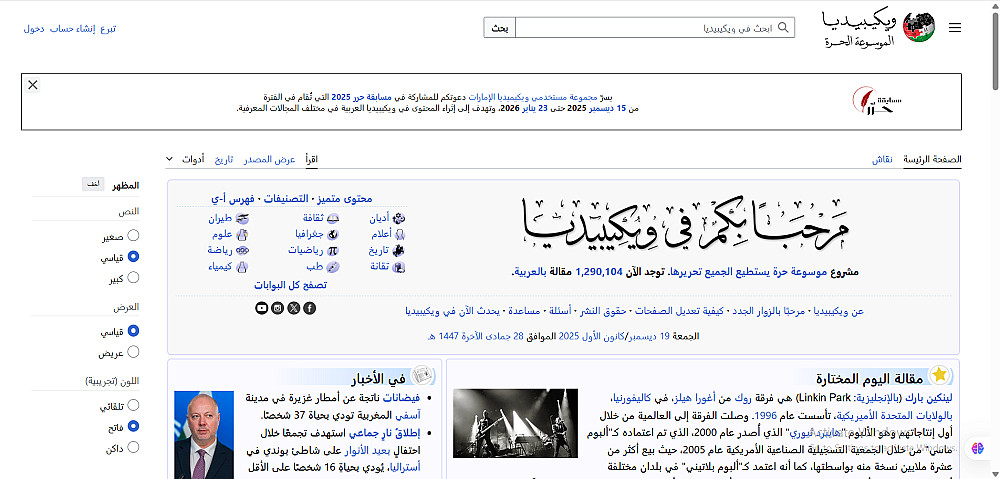
Task: Select فاتح light color mode
Action: pyautogui.click(x=133, y=426)
